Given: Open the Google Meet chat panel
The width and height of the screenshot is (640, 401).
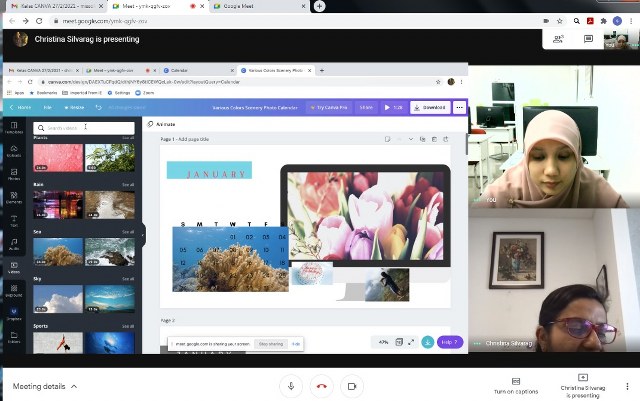Looking at the screenshot, I should click(x=588, y=39).
